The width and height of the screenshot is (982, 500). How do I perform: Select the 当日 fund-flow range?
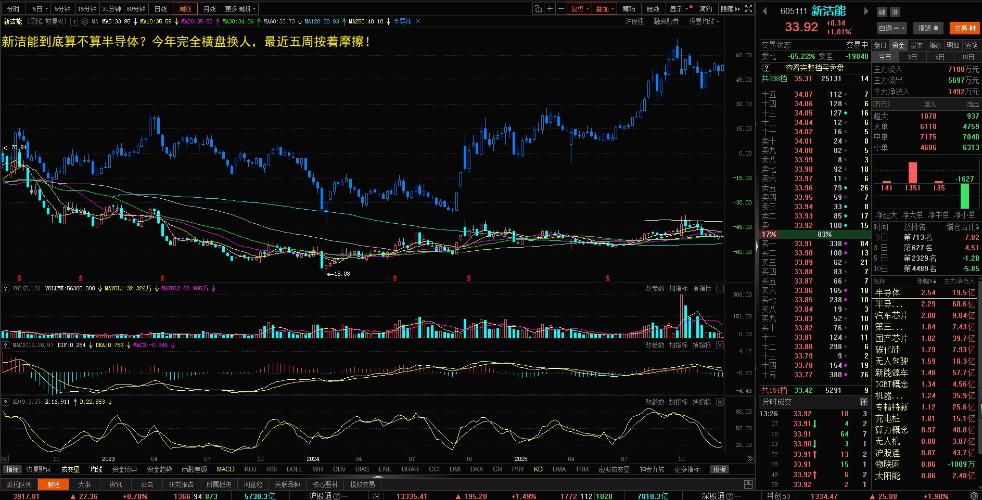(886, 56)
